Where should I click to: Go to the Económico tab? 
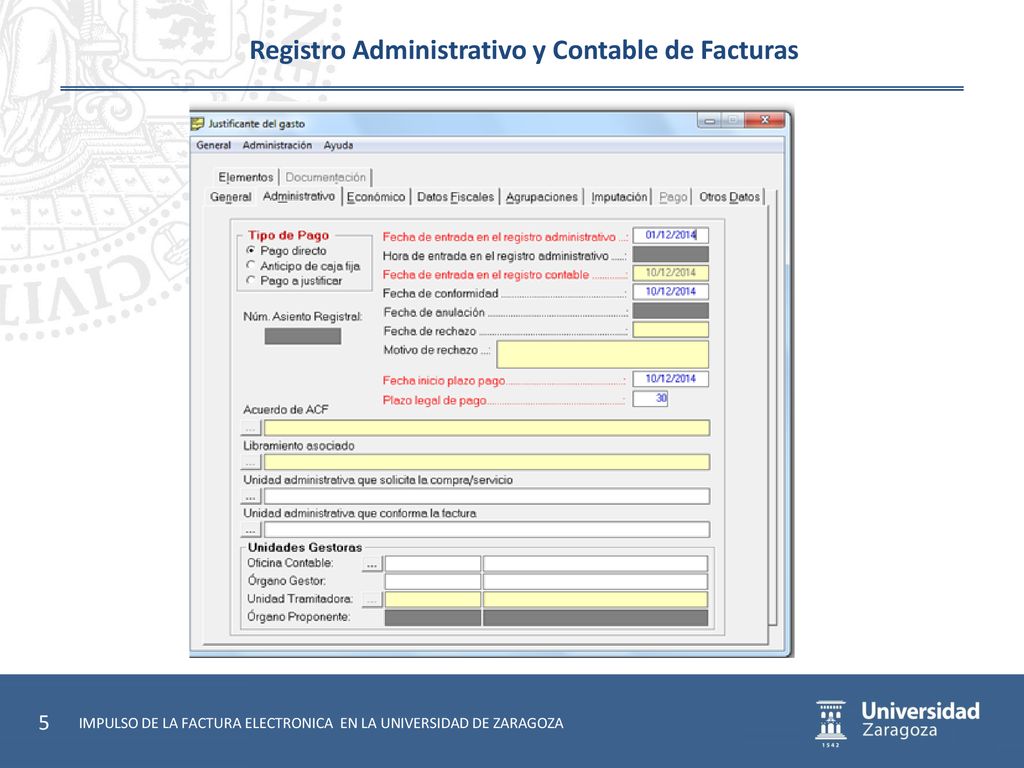[376, 197]
